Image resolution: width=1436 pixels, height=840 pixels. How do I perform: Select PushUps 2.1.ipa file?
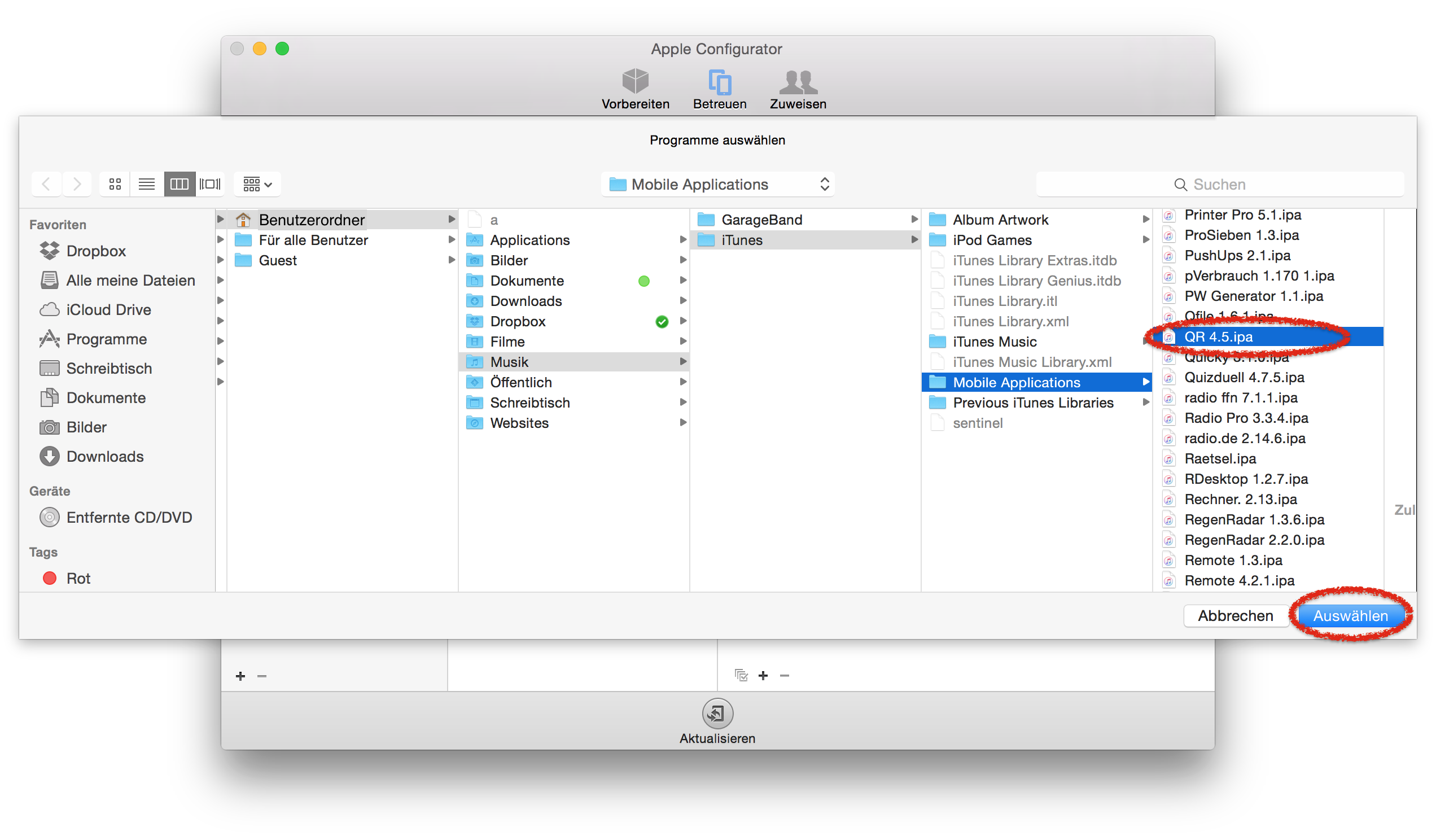[x=1269, y=255]
